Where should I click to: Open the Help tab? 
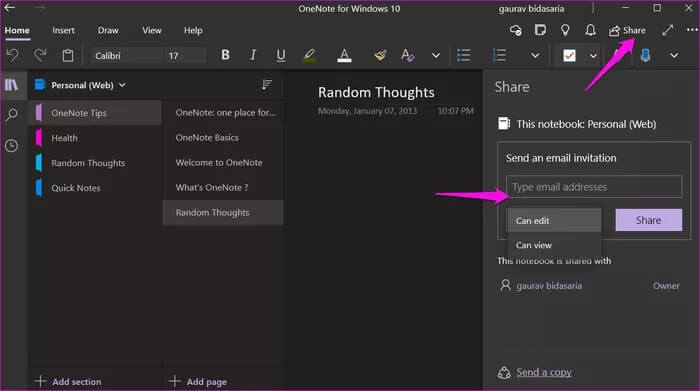click(x=193, y=30)
